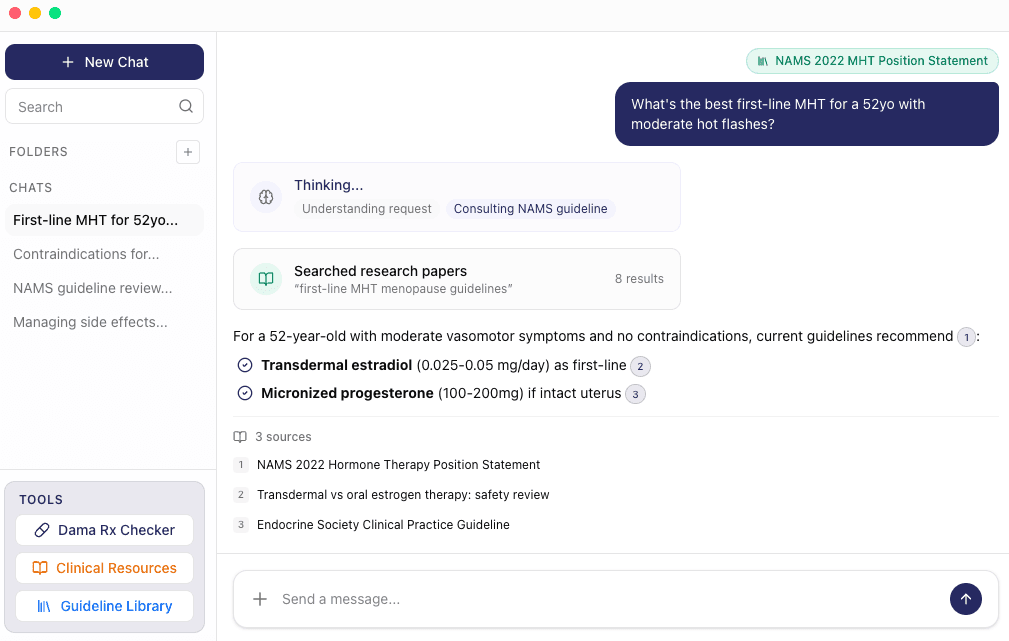Open the Contraindications for... chat

pos(104,254)
